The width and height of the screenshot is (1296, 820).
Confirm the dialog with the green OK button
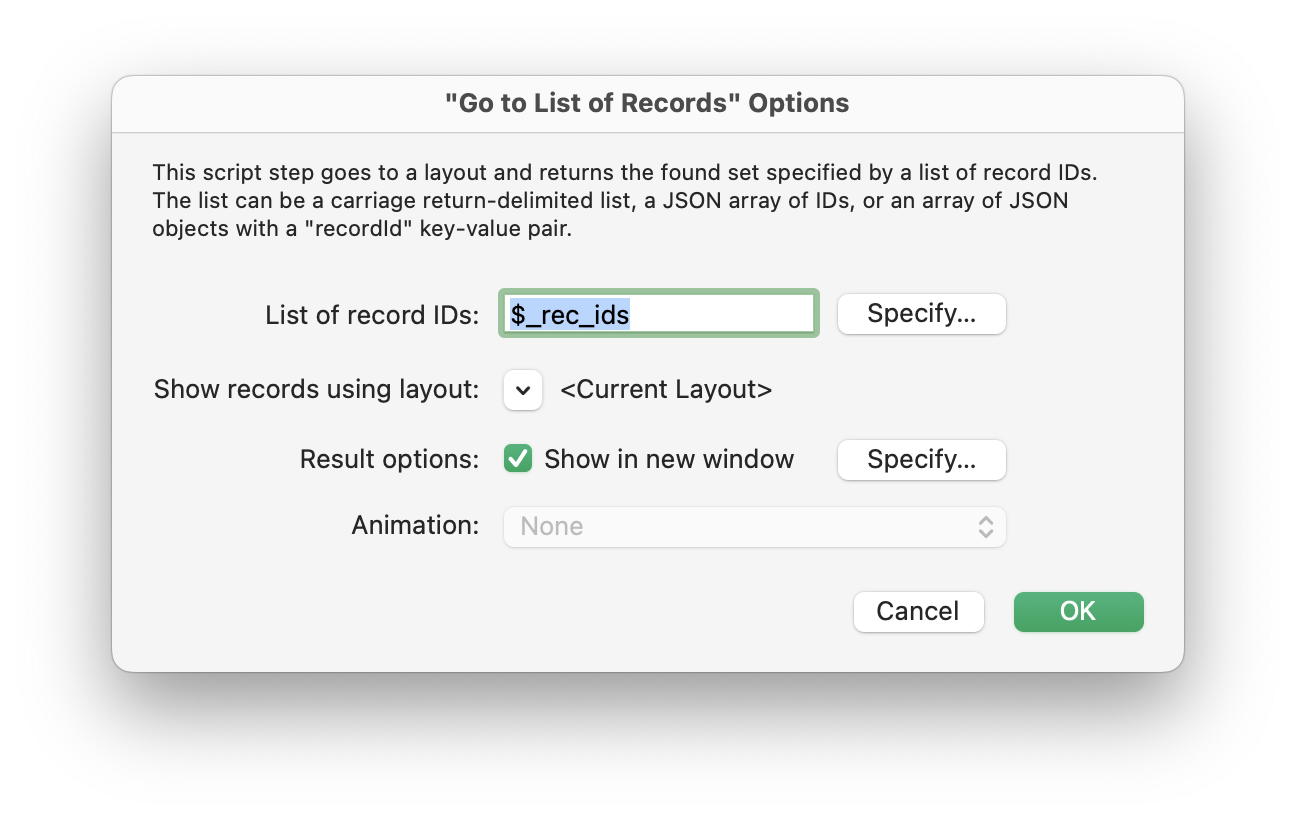coord(1078,612)
